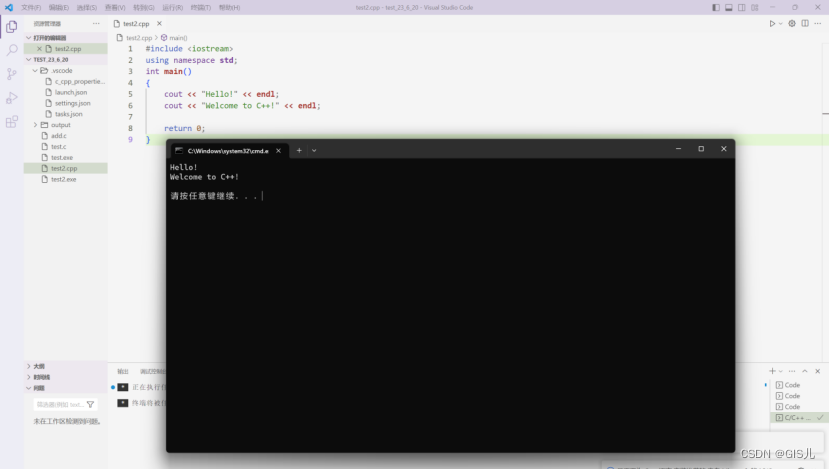The height and width of the screenshot is (469, 830).
Task: Open the 转到(G) menu
Action: tap(143, 7)
